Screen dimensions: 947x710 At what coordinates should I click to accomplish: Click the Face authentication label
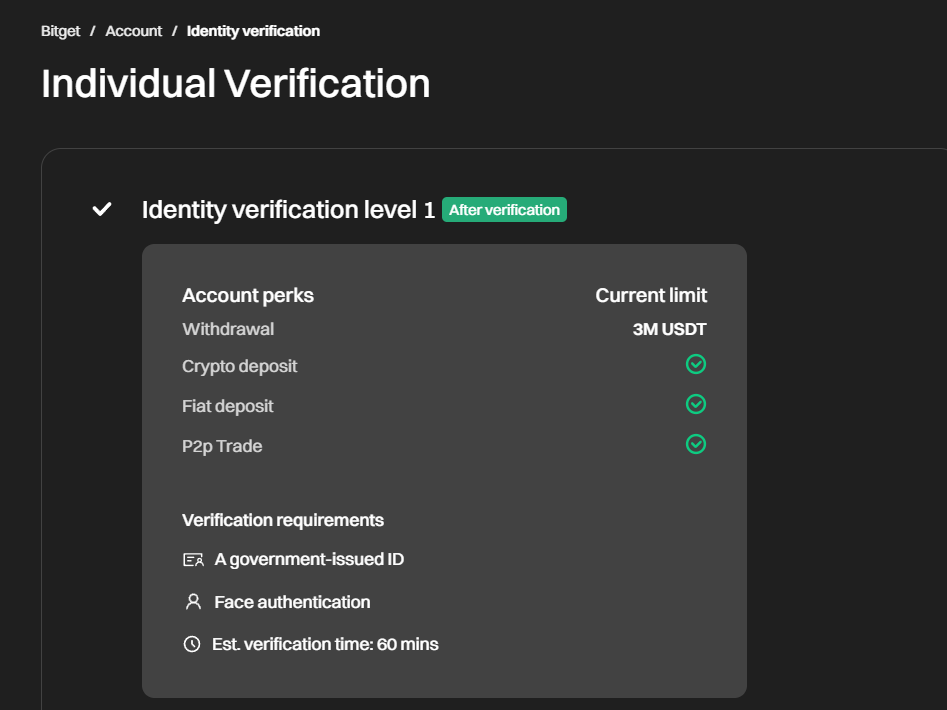point(292,602)
